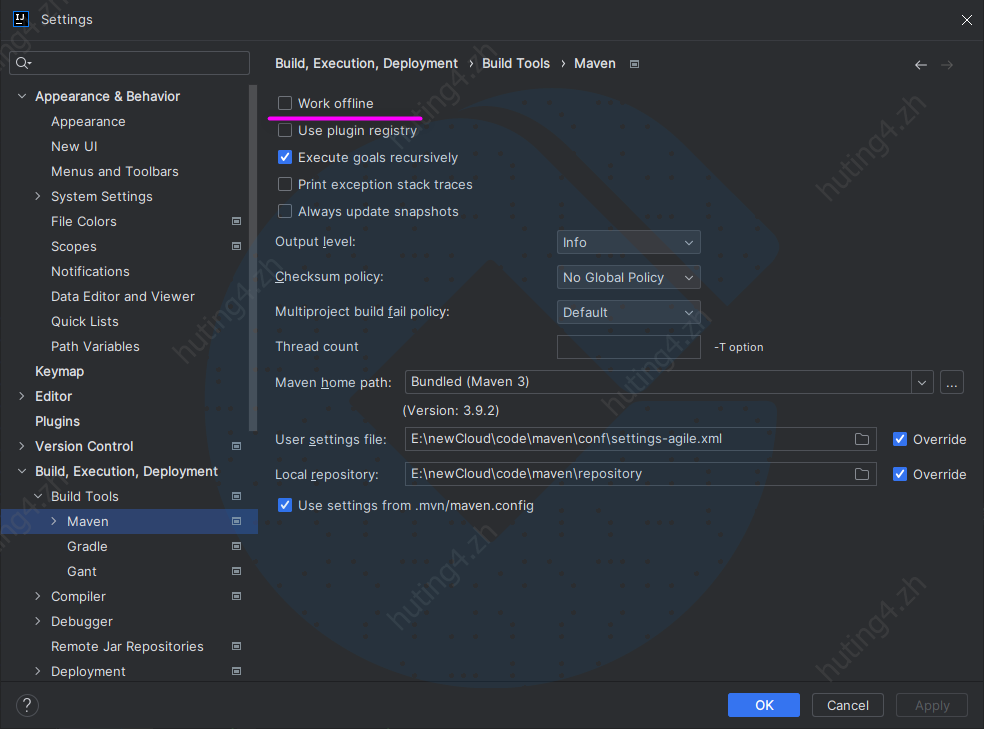Click the User settings file path field
The height and width of the screenshot is (729, 984).
coord(640,439)
